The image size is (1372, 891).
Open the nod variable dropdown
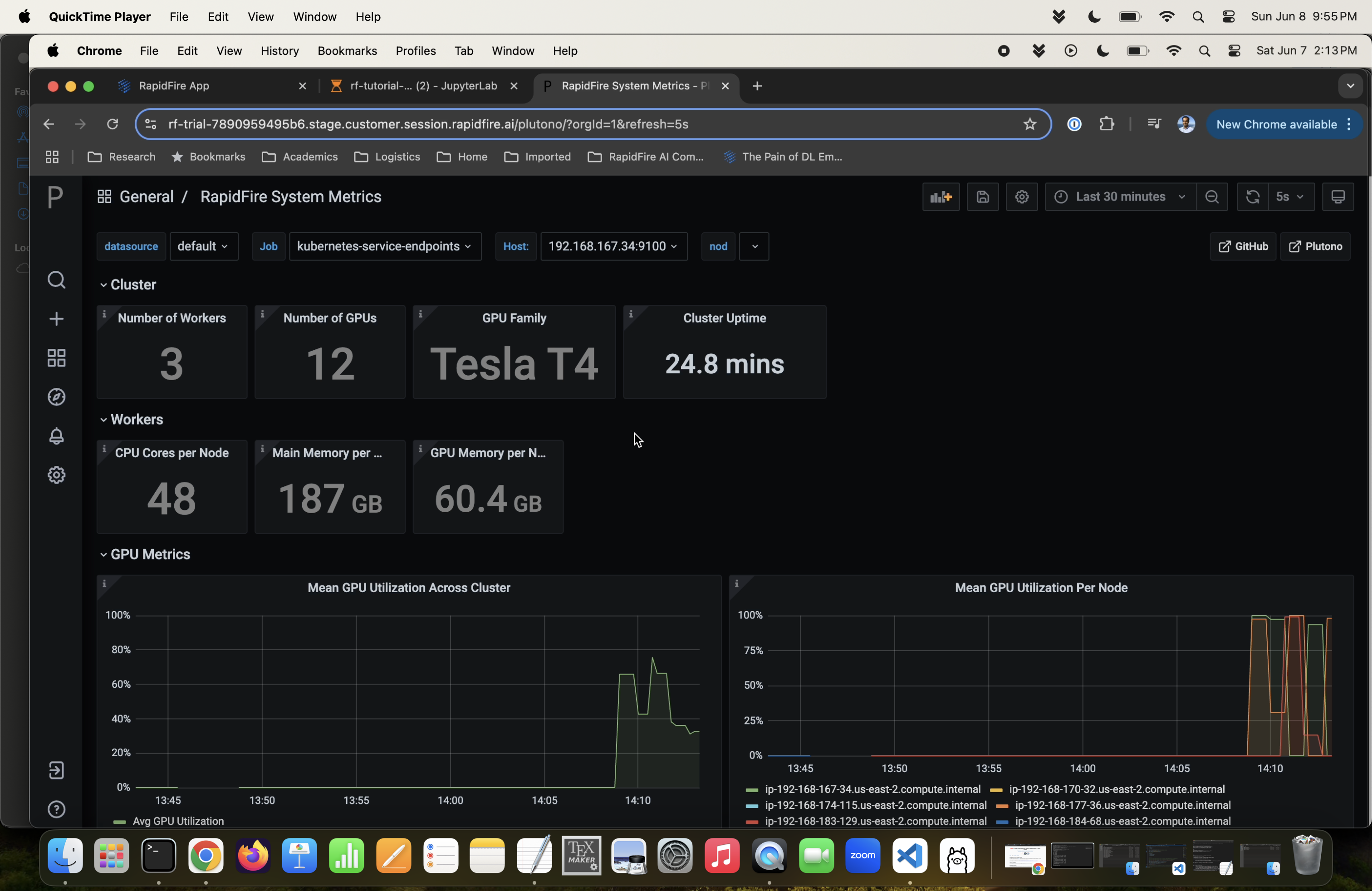pyautogui.click(x=755, y=247)
